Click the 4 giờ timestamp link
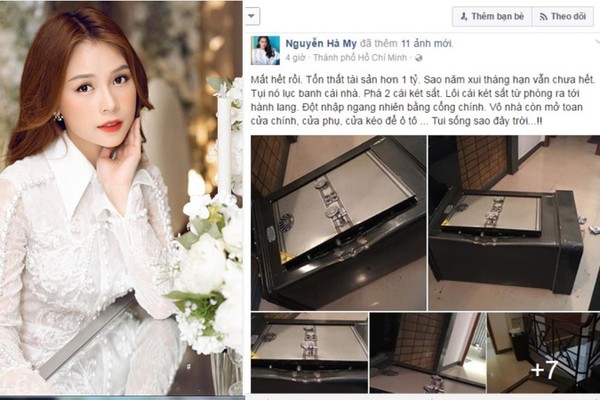The image size is (600, 400). click(x=295, y=58)
